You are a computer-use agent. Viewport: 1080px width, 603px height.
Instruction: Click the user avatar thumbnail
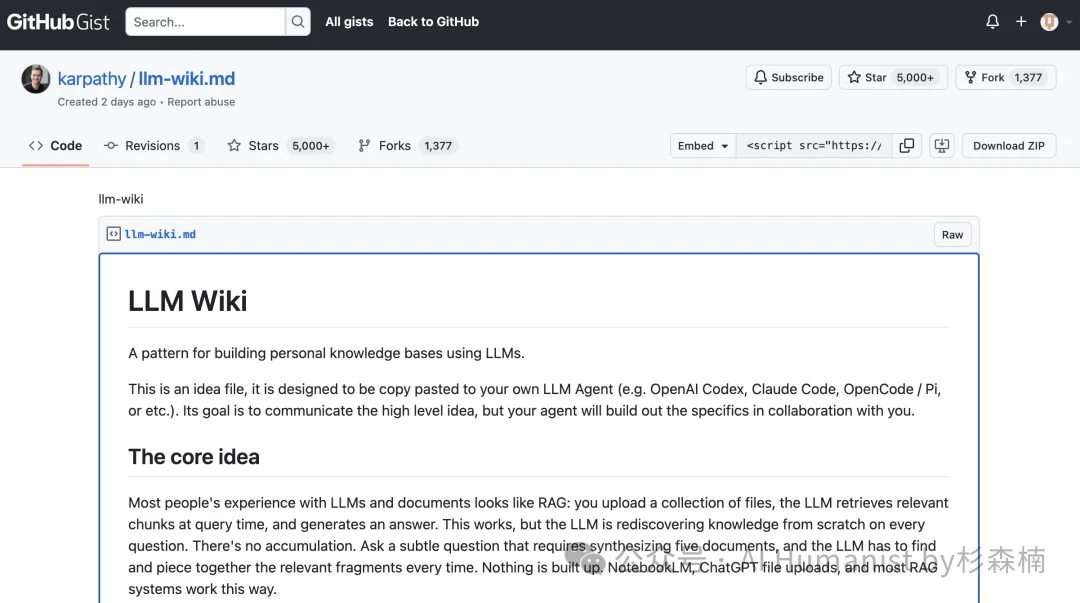tap(35, 78)
